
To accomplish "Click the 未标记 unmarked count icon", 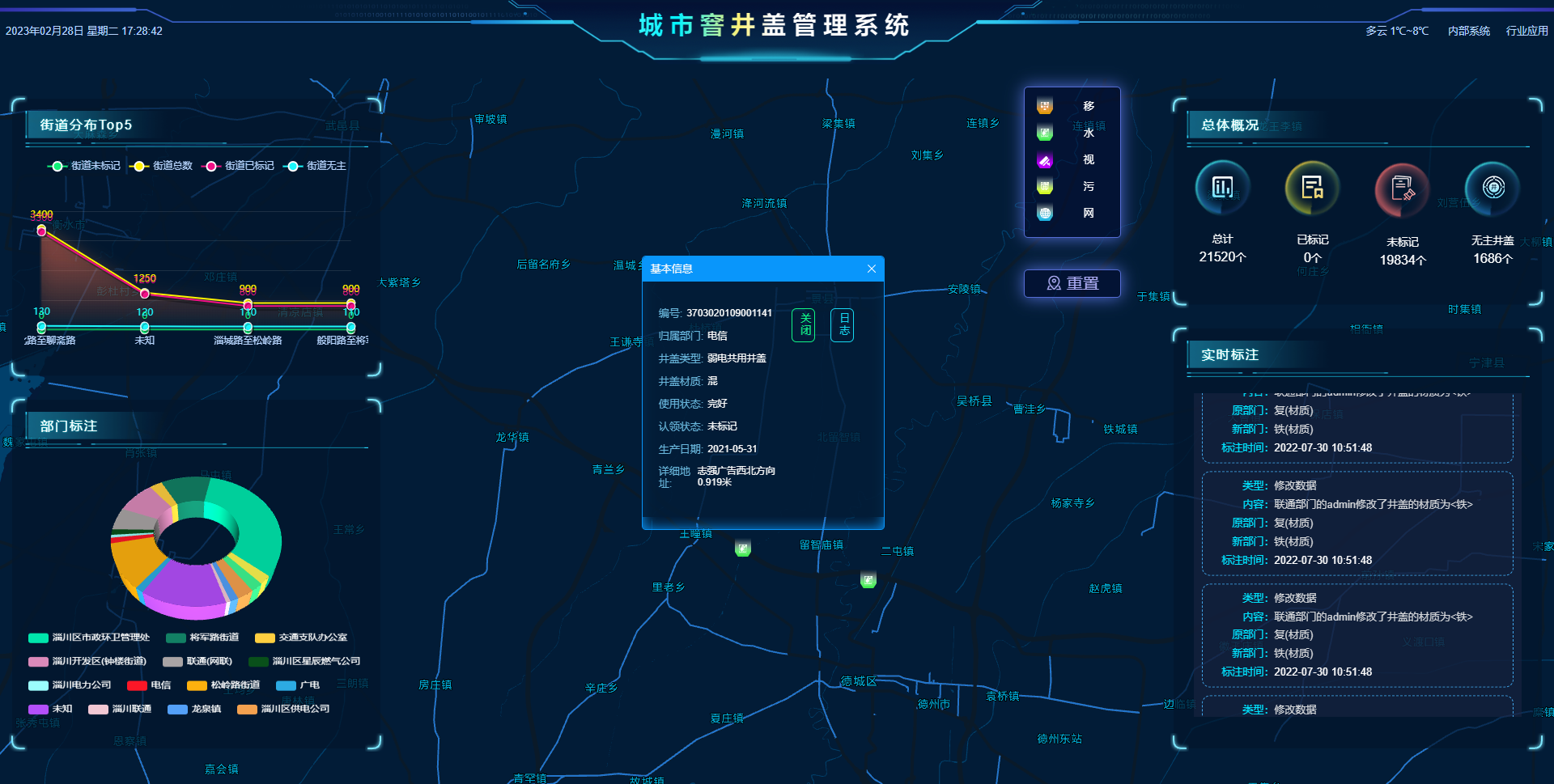I will 1402,189.
